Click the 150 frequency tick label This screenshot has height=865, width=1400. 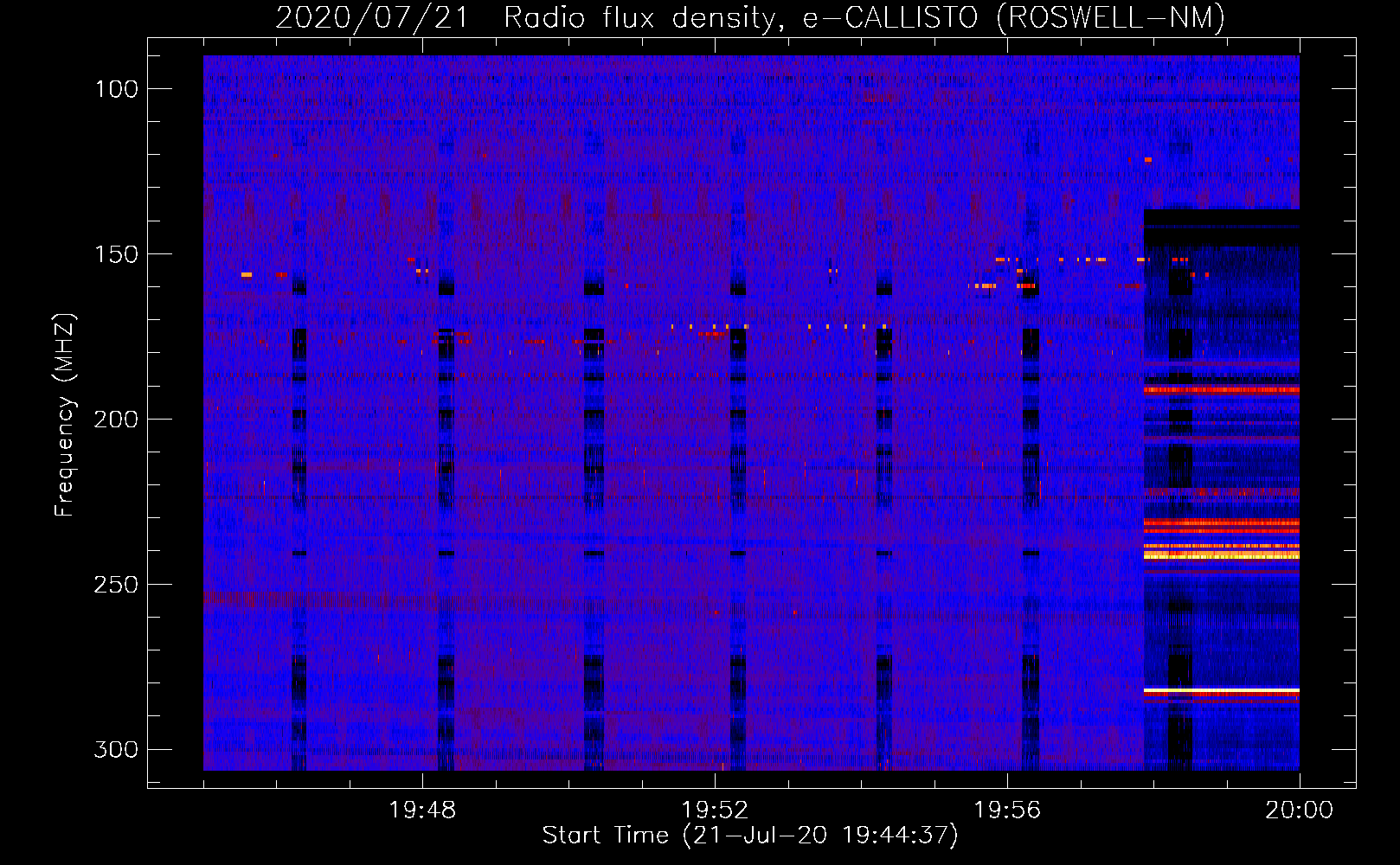(x=117, y=254)
